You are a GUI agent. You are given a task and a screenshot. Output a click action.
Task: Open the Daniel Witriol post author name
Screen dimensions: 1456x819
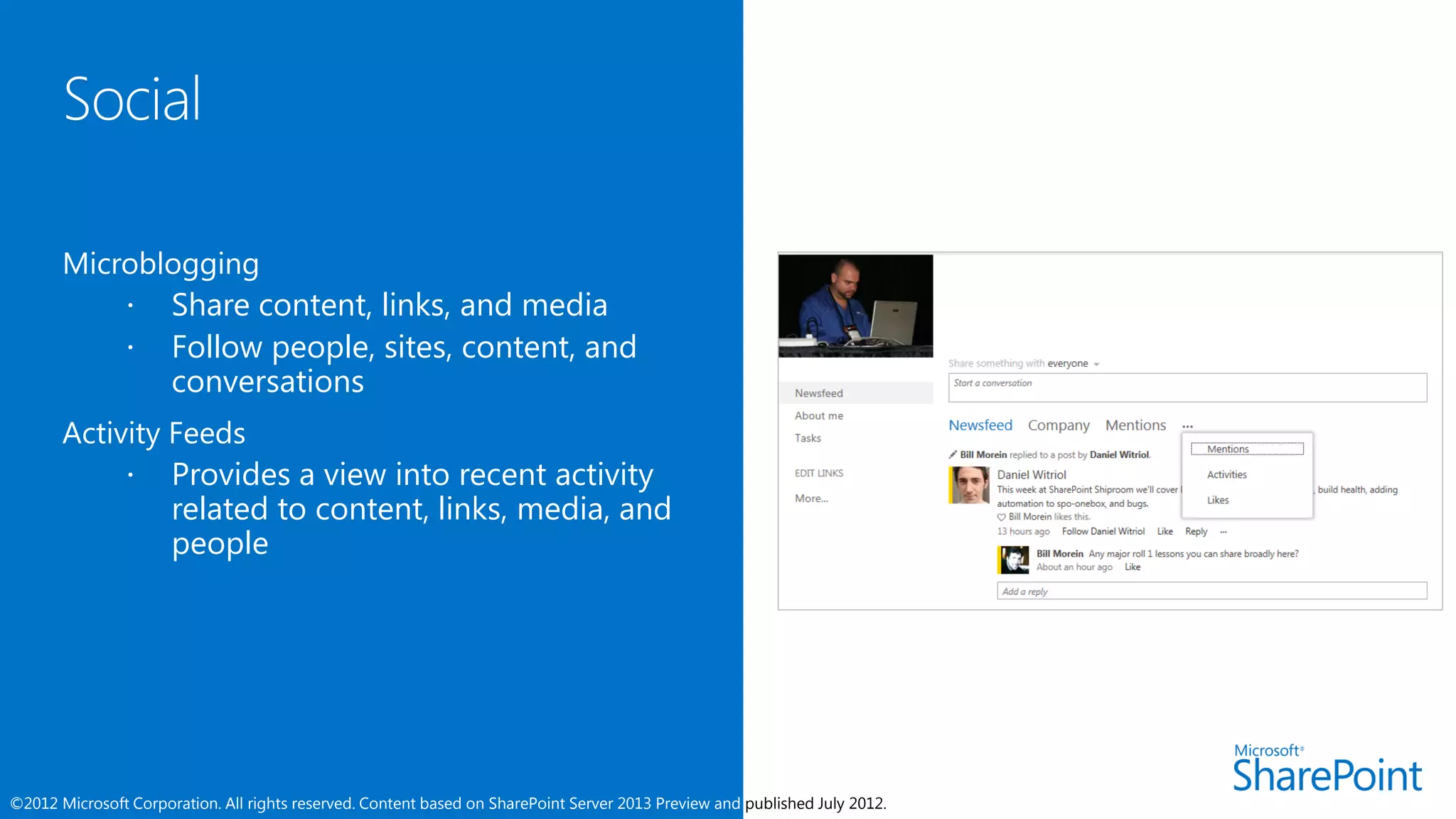[1031, 475]
